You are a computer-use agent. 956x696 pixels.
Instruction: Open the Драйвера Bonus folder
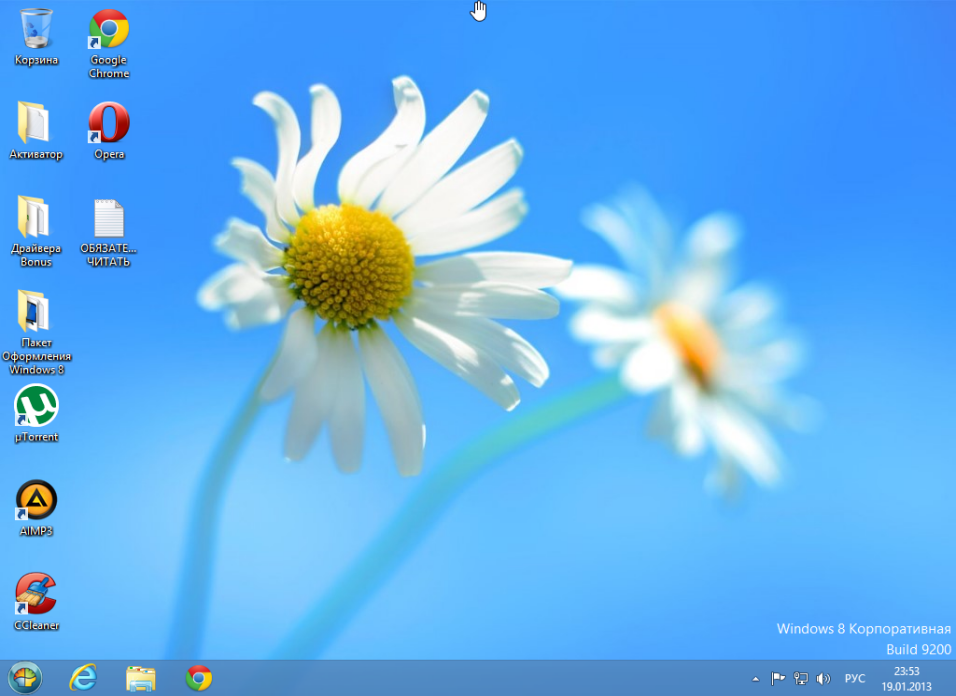coord(36,231)
